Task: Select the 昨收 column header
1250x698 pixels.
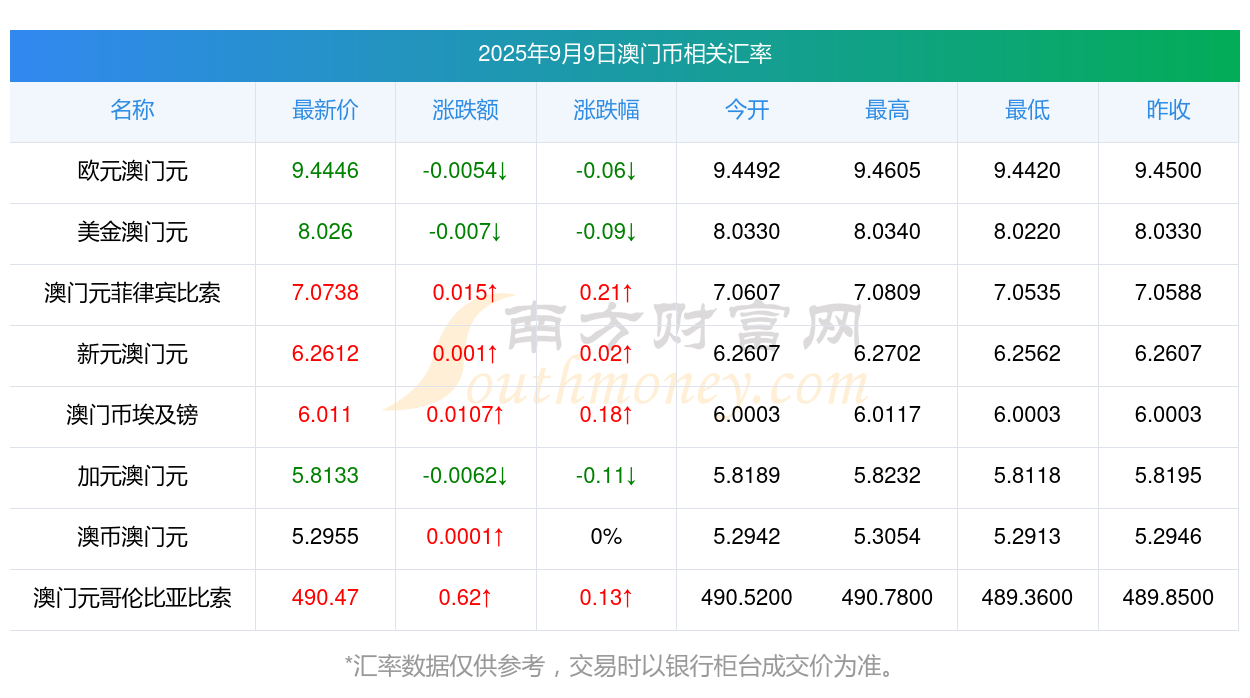Action: [1168, 110]
